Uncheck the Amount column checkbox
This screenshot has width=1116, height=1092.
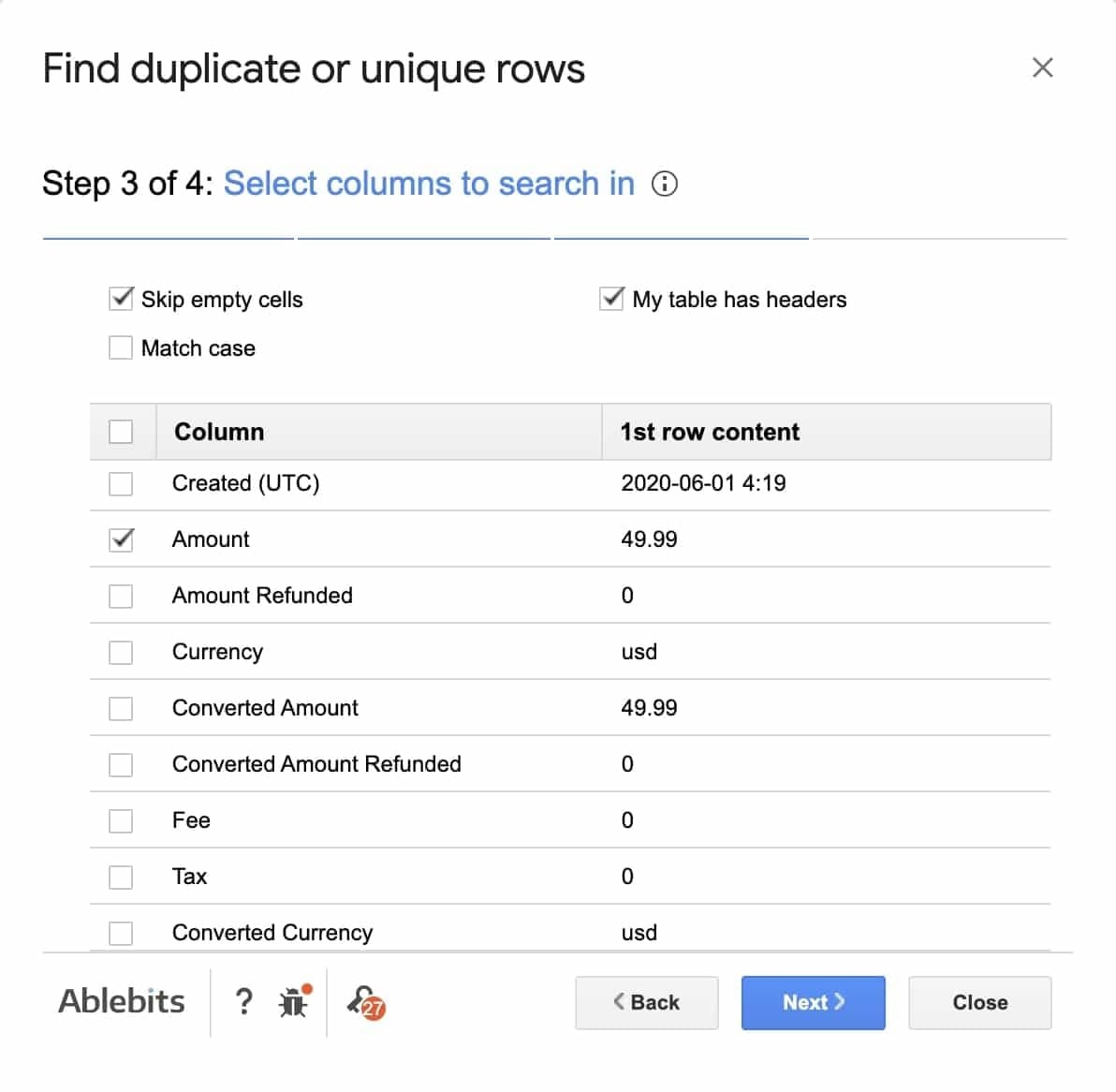pos(121,539)
